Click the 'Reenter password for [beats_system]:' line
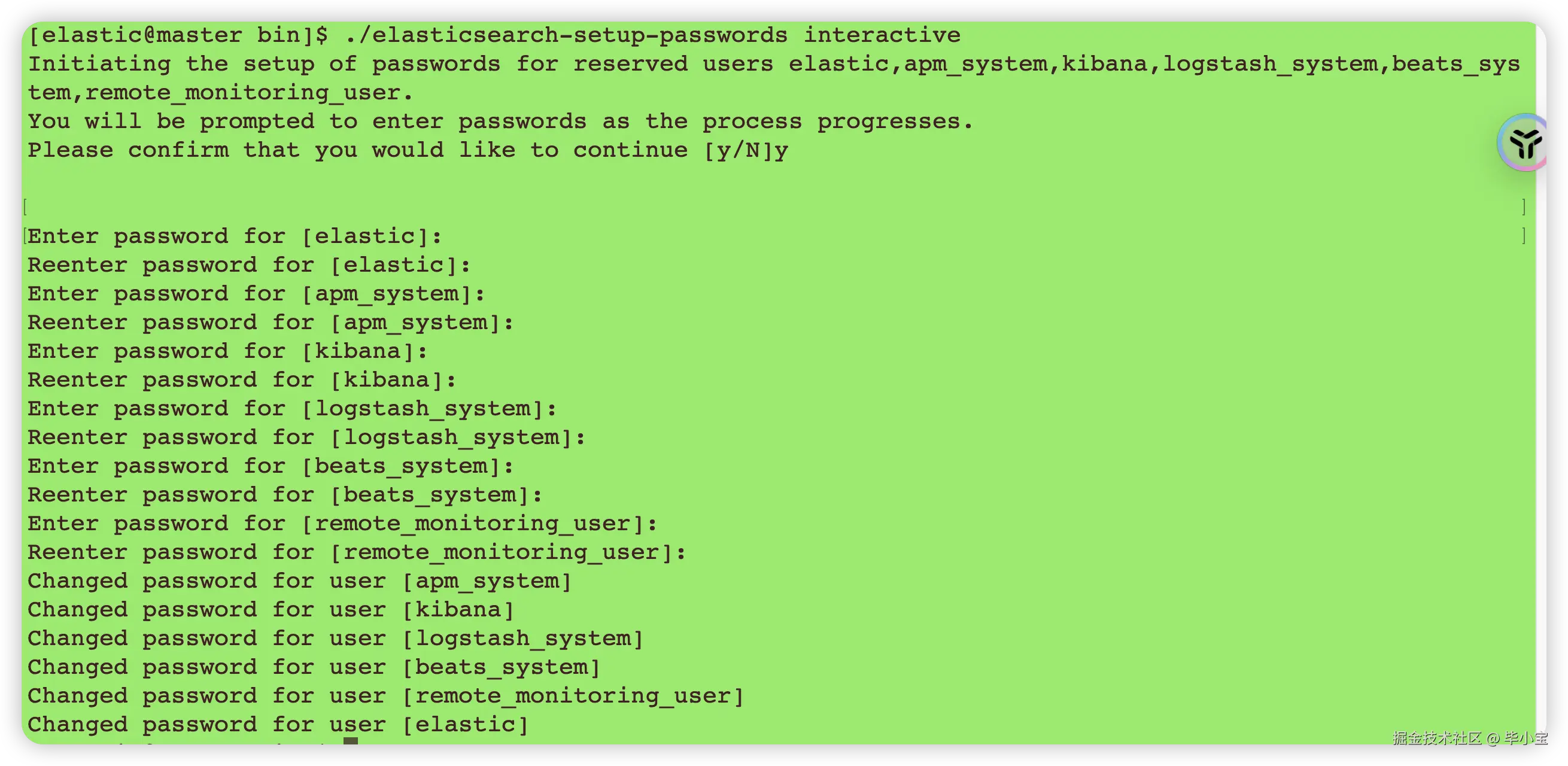The image size is (1568, 766). (x=285, y=496)
